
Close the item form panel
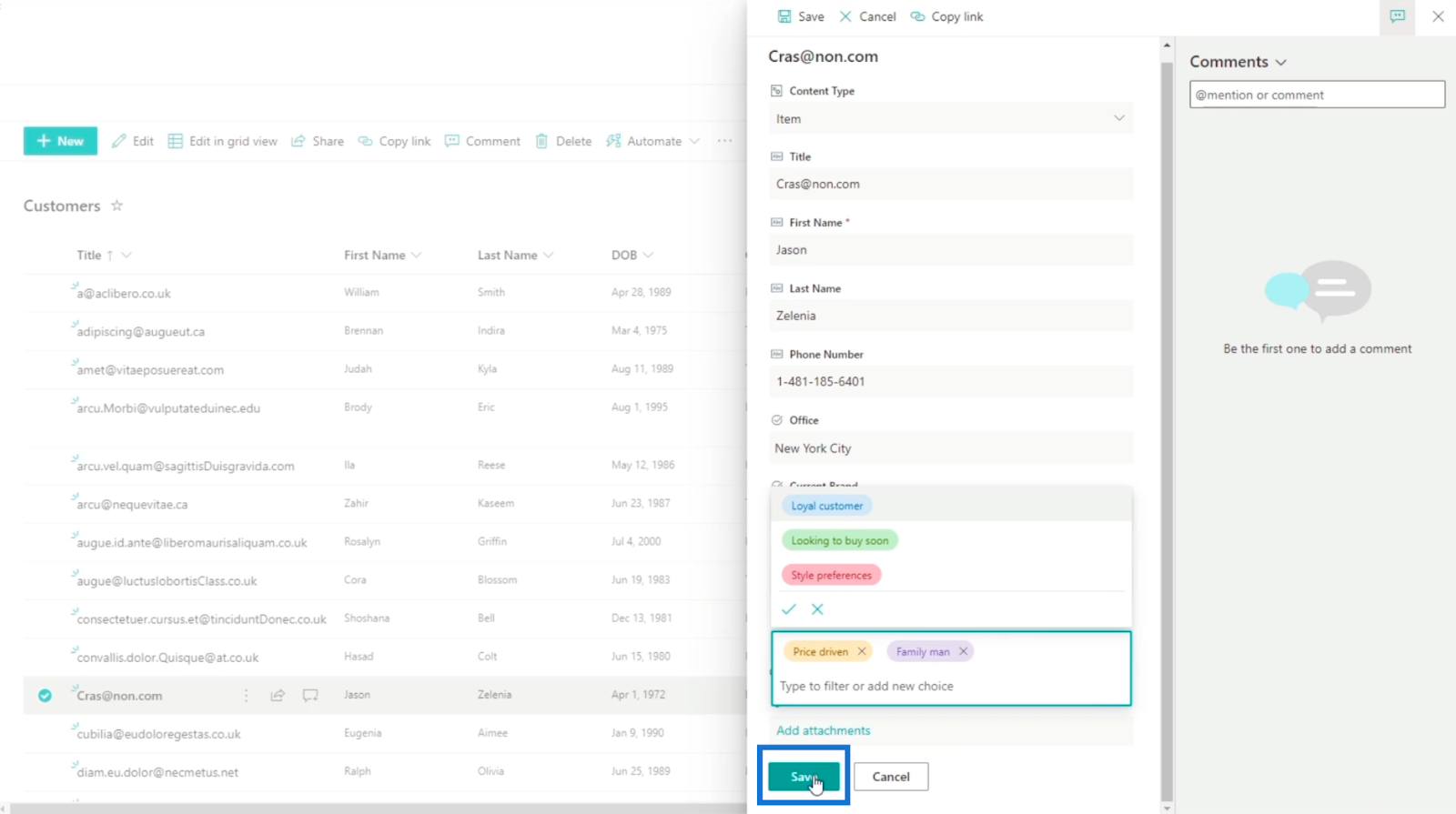point(1438,16)
